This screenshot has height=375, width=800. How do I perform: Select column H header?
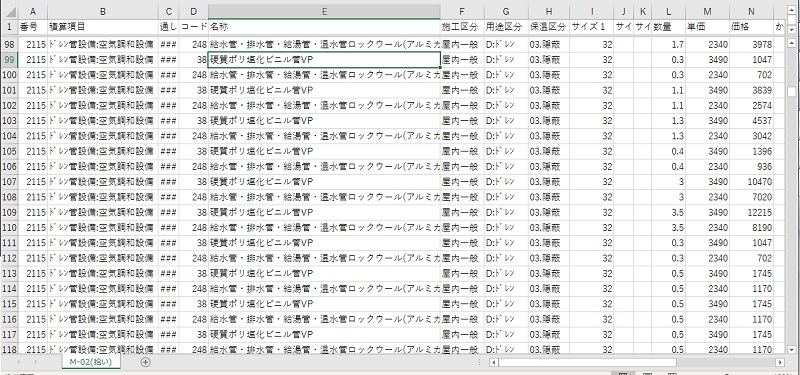pyautogui.click(x=549, y=12)
